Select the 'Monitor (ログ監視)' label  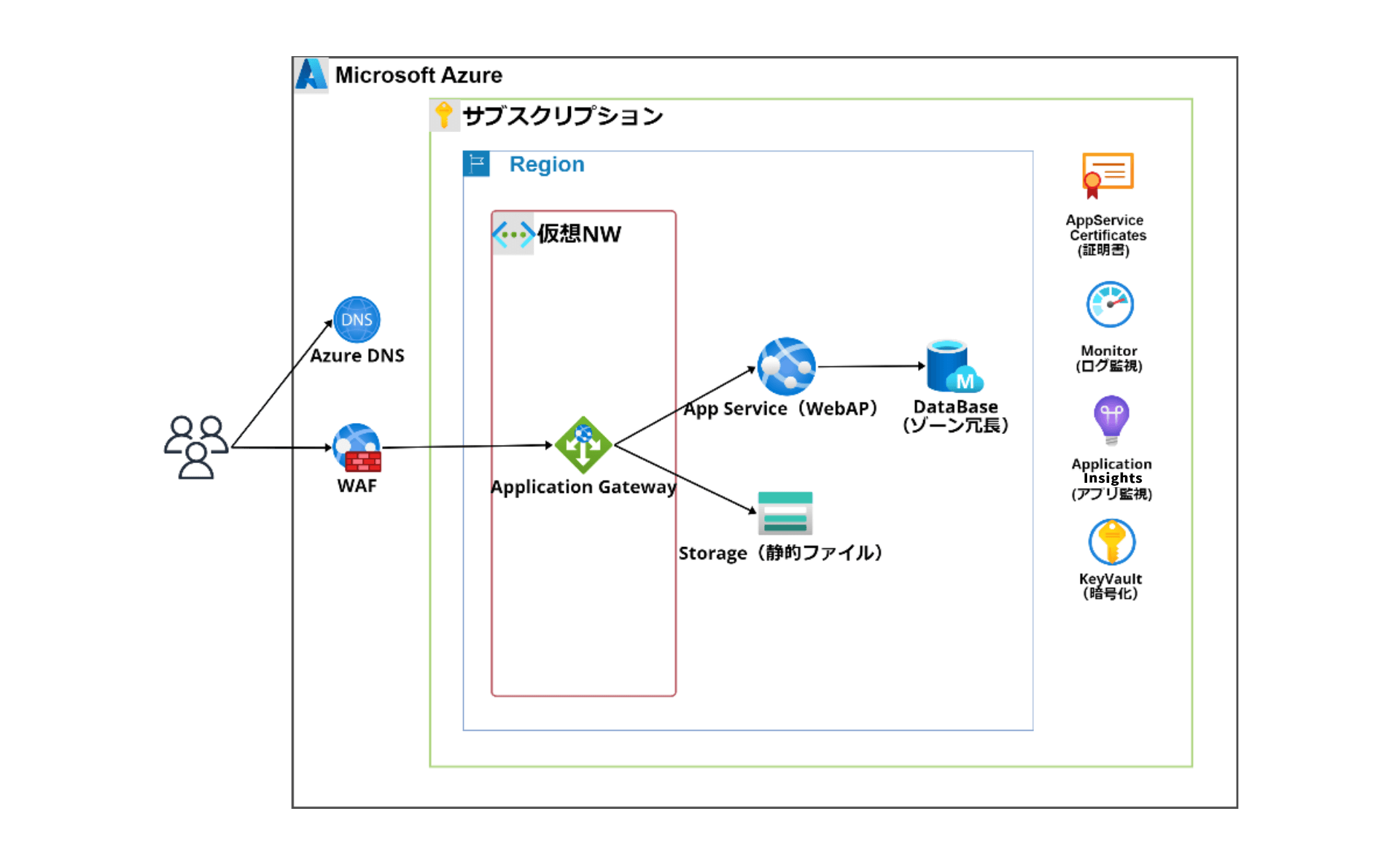1109,358
